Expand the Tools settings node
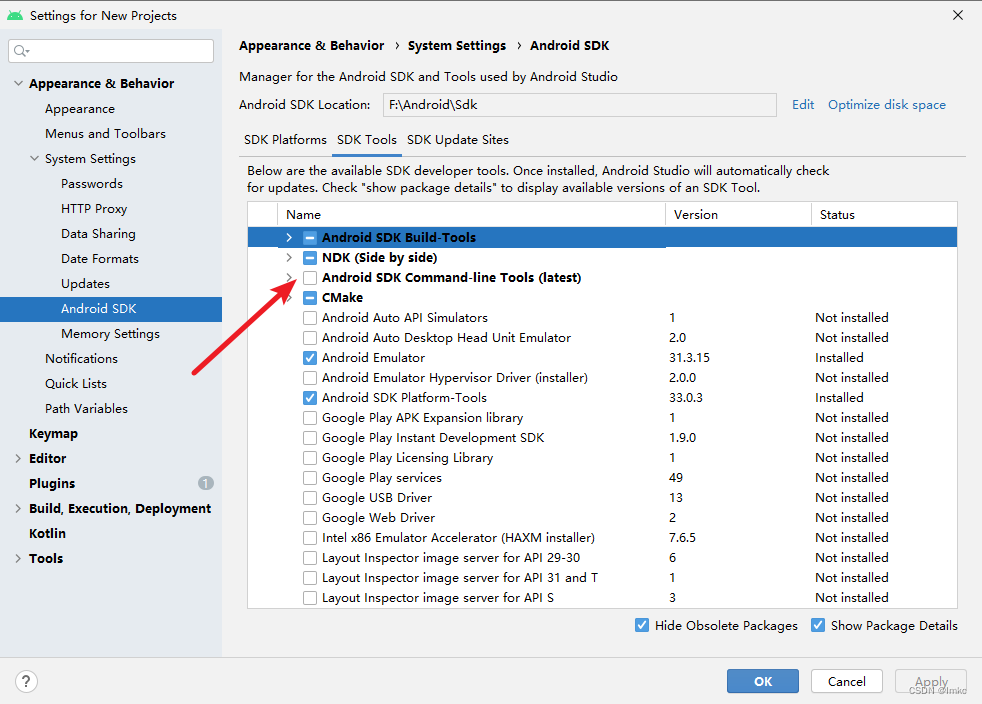The width and height of the screenshot is (982, 704). (x=18, y=559)
